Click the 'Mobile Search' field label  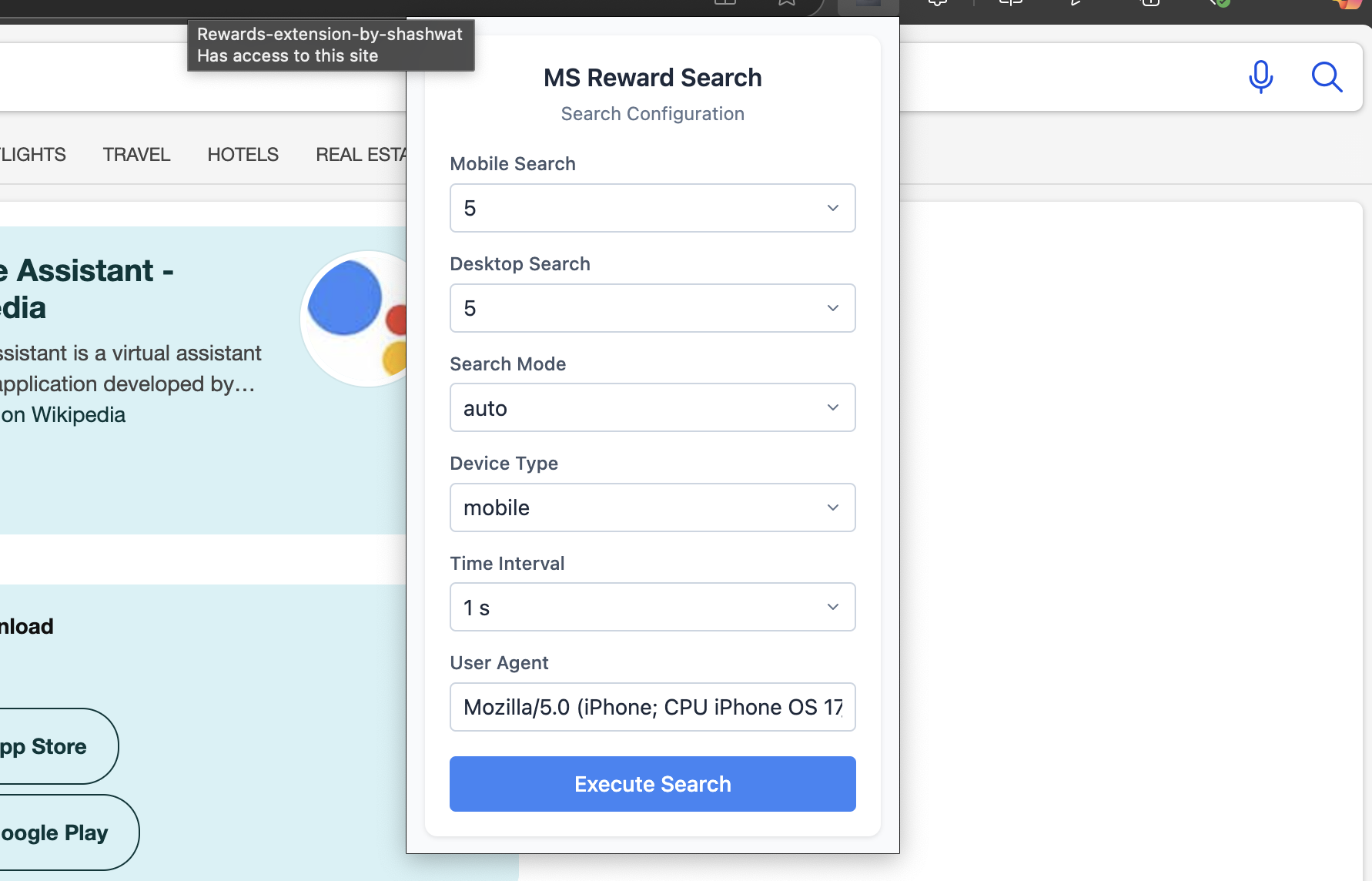click(513, 164)
